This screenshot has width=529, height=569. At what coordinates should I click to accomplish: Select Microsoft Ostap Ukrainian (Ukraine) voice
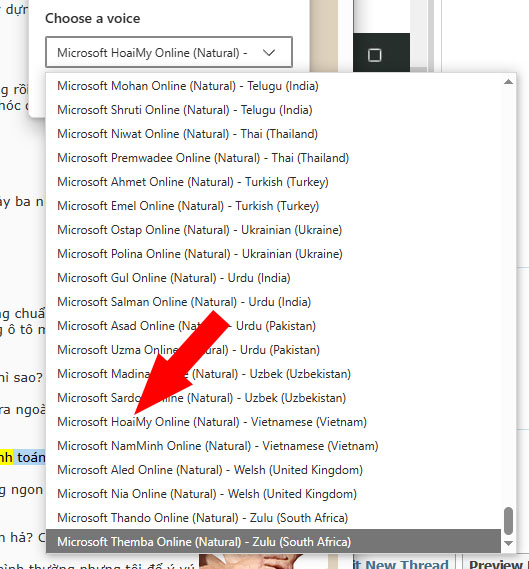click(274, 230)
